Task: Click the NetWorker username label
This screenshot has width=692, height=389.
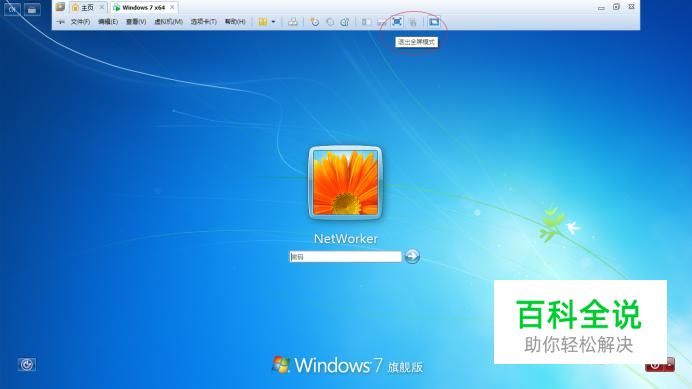Action: coord(346,238)
